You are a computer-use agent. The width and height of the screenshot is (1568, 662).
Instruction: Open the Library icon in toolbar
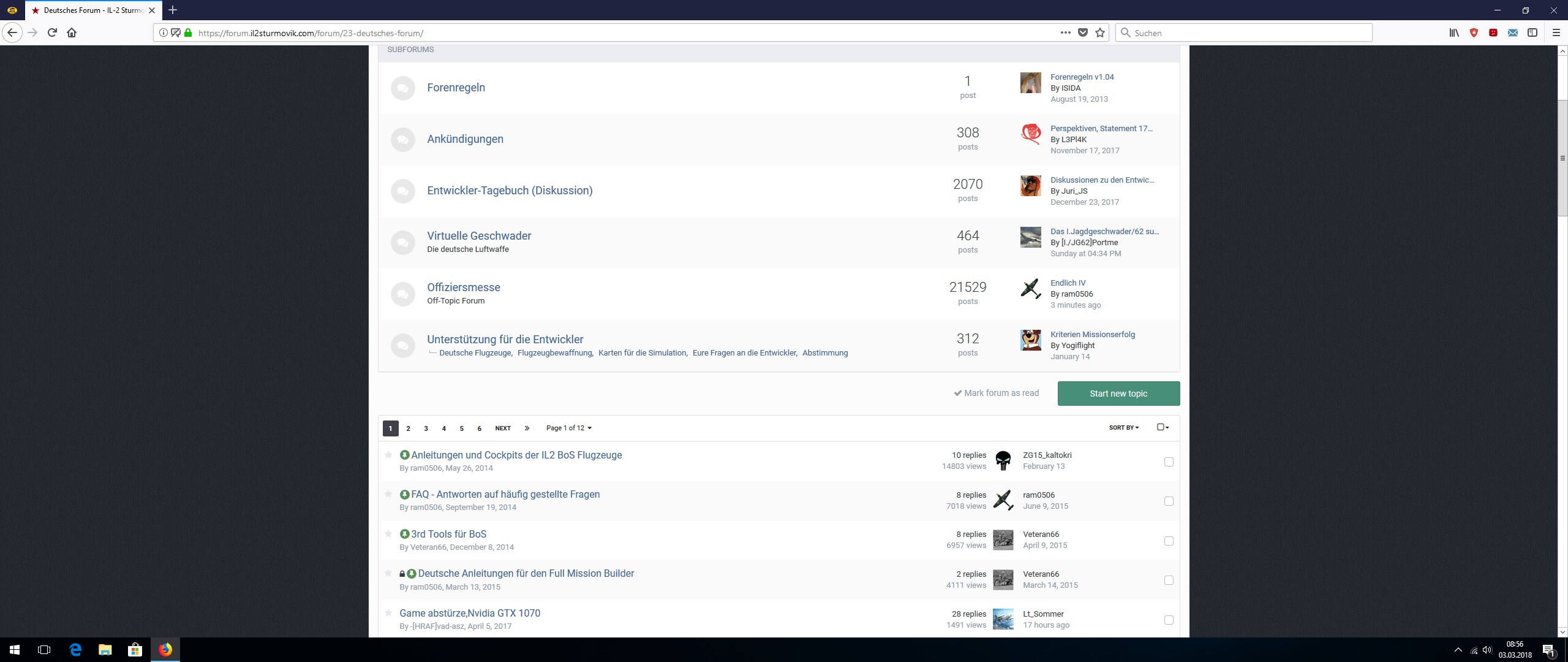tap(1453, 32)
